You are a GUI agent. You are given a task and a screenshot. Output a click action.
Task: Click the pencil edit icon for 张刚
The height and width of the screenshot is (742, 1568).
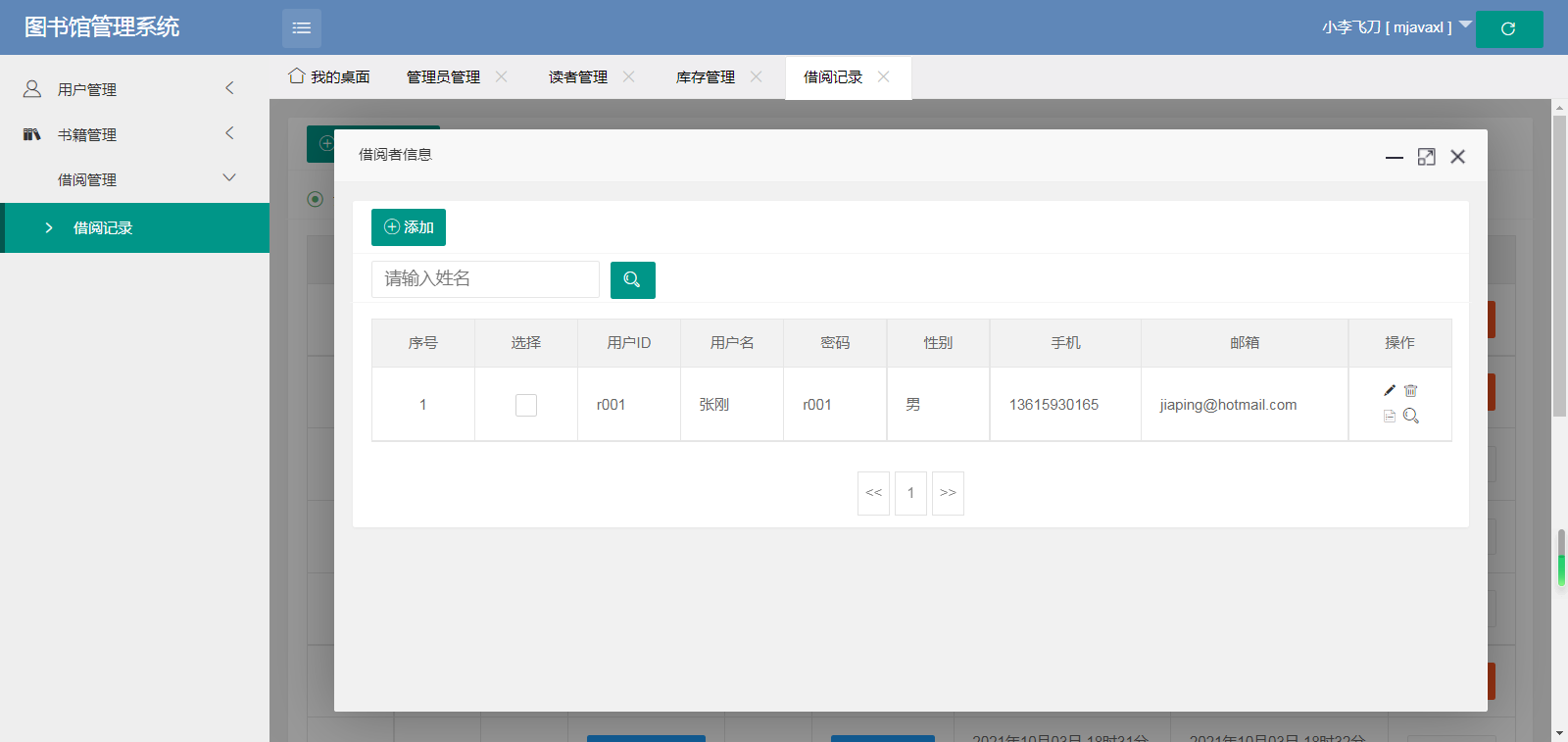tap(1390, 390)
